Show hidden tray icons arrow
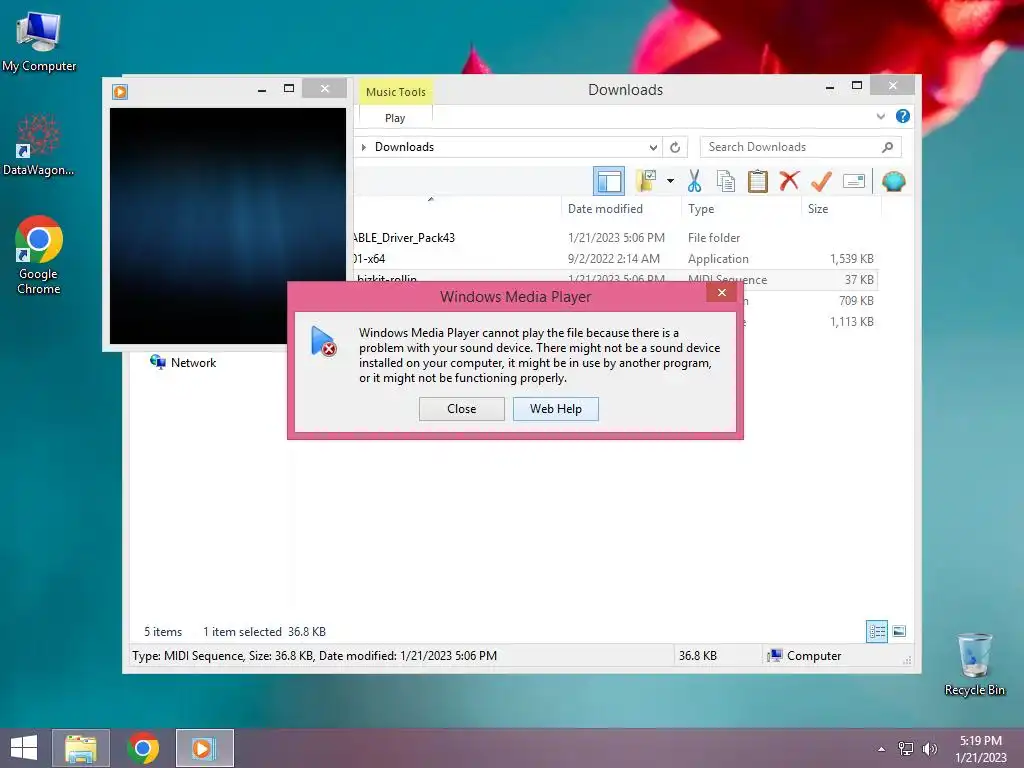Image resolution: width=1024 pixels, height=768 pixels. [x=881, y=749]
